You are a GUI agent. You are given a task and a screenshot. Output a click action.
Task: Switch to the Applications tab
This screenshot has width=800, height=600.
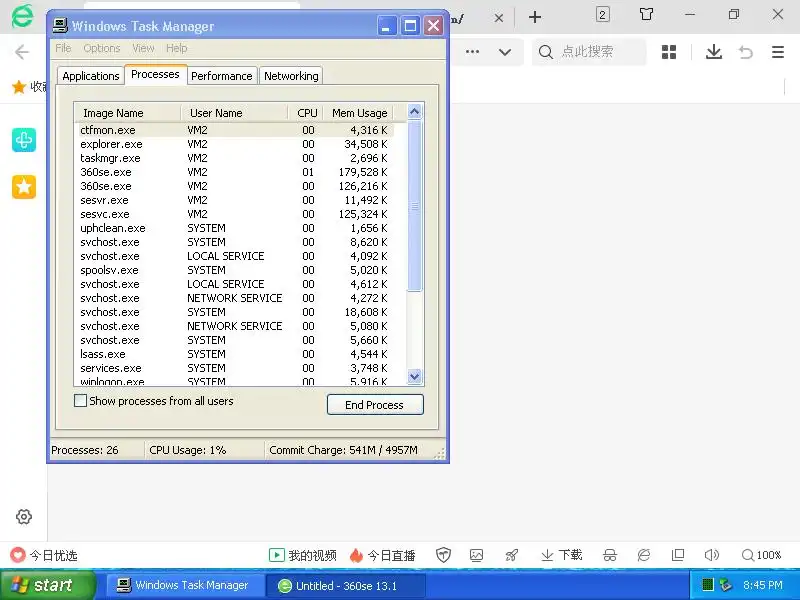[90, 76]
